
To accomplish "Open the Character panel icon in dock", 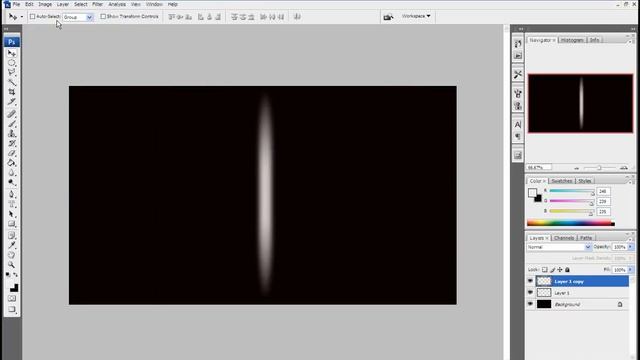I will [x=518, y=124].
